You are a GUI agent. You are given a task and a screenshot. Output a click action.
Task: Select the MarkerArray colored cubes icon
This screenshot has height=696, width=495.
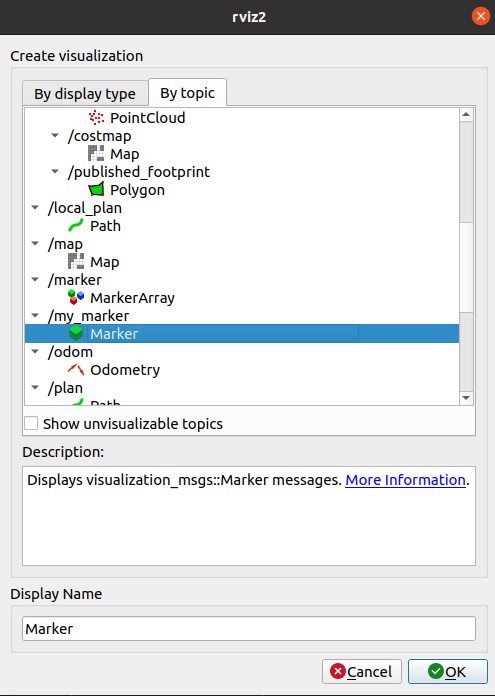click(76, 297)
